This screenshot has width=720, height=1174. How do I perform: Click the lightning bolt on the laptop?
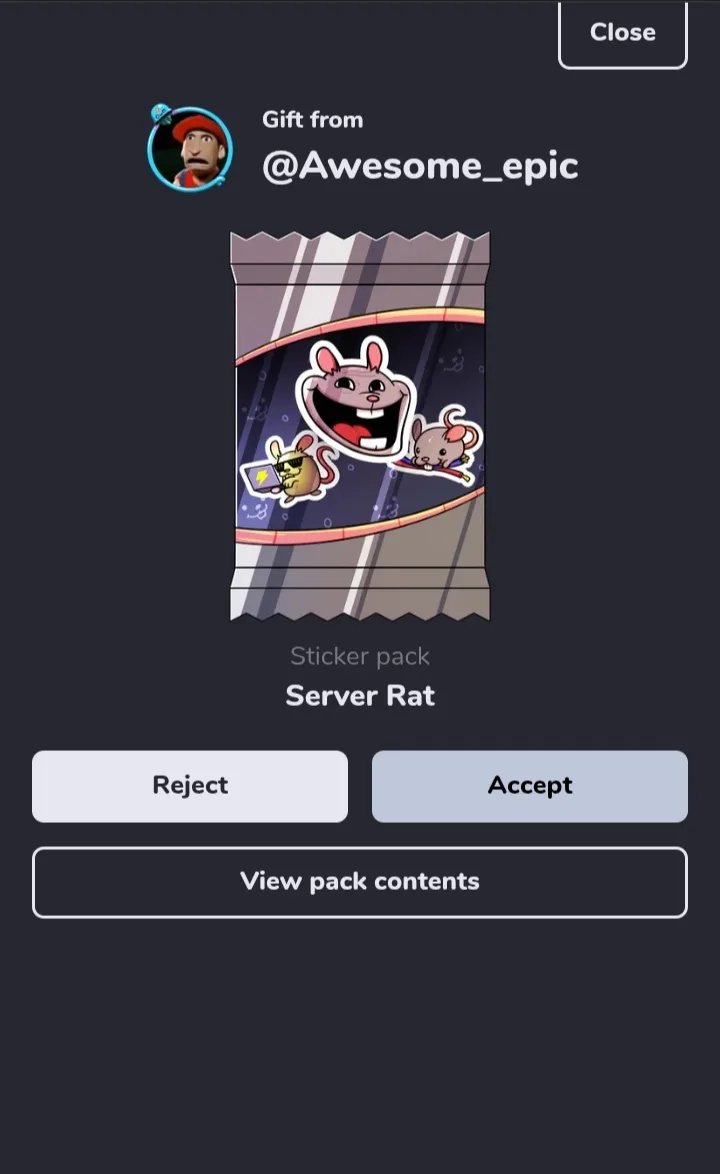pyautogui.click(x=262, y=477)
